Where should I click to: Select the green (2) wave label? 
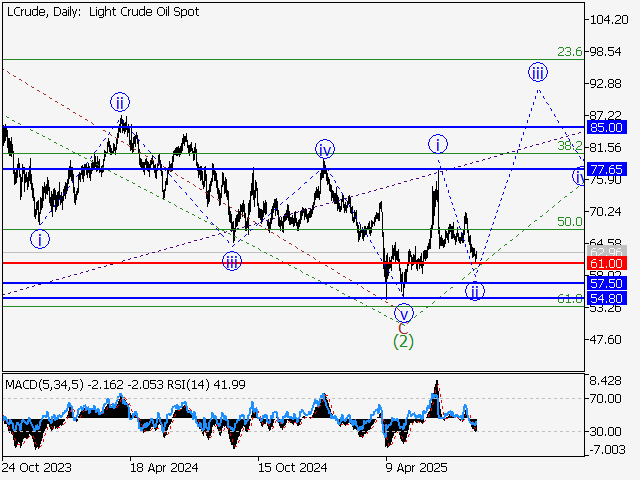pyautogui.click(x=403, y=341)
